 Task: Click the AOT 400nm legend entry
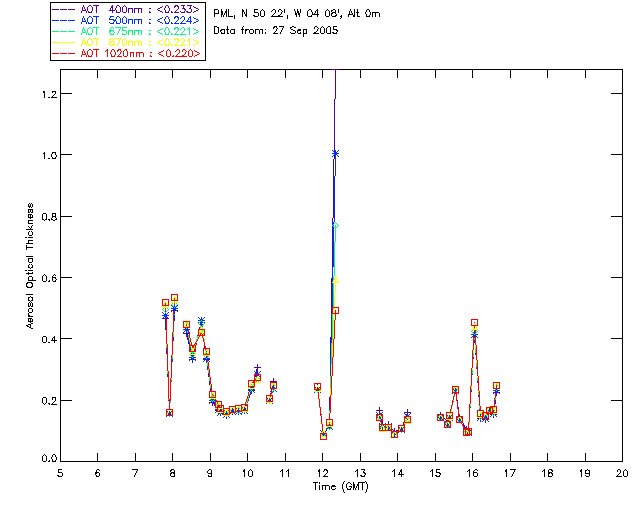tap(127, 9)
